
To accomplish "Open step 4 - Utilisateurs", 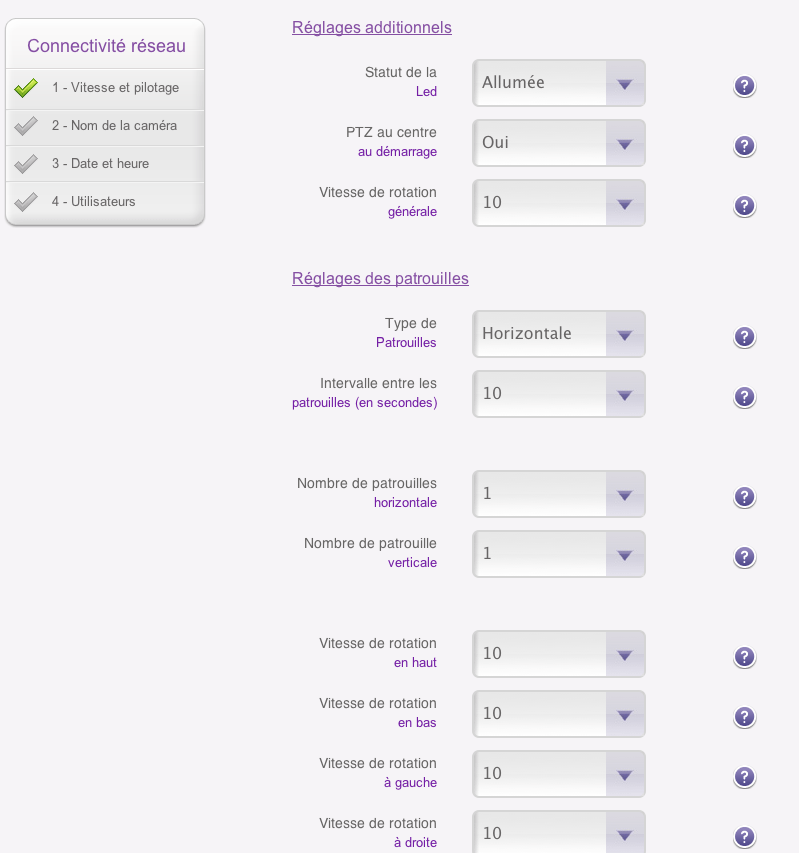I will coord(105,202).
